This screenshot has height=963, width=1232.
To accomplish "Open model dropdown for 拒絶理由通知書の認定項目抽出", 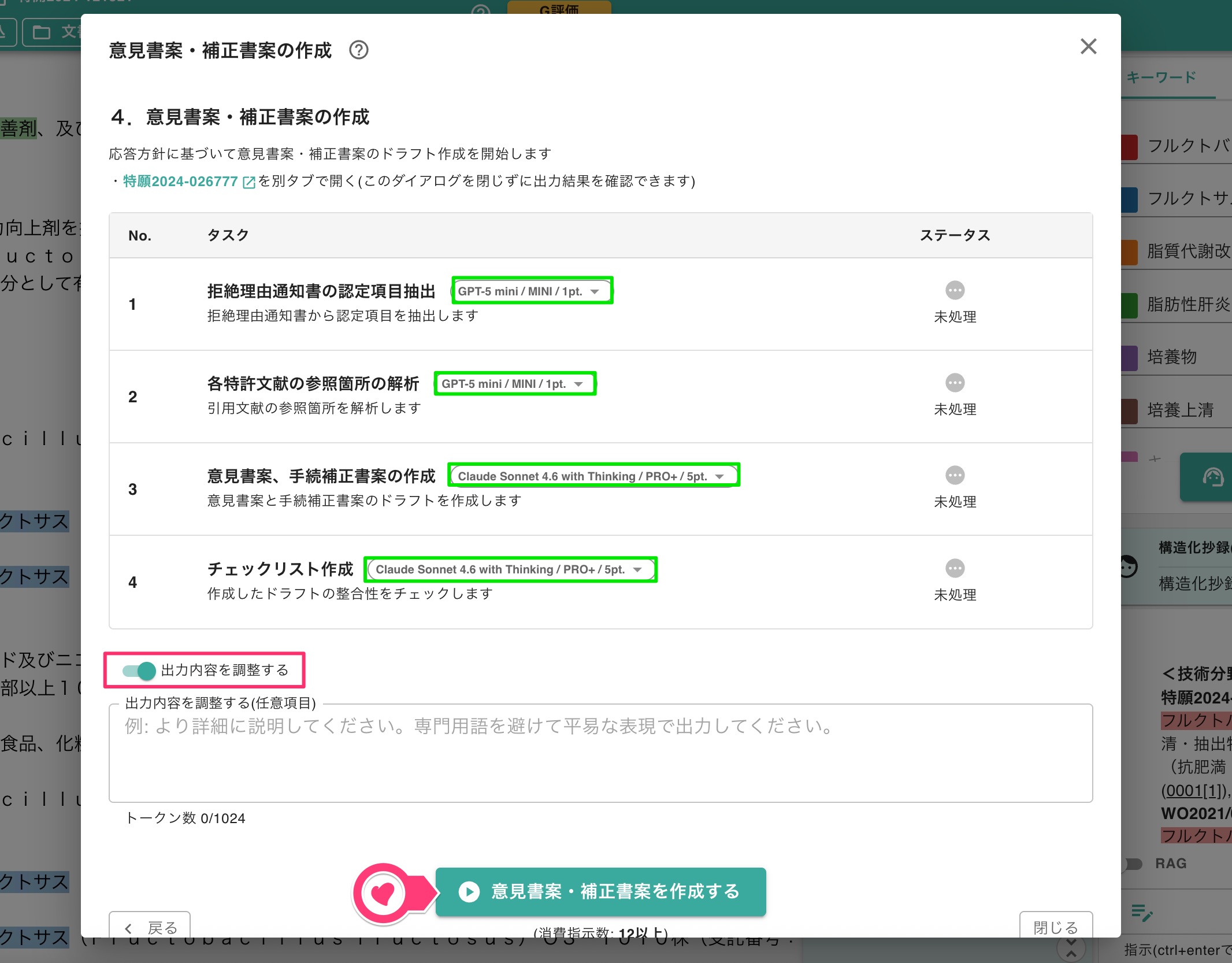I will [x=532, y=291].
